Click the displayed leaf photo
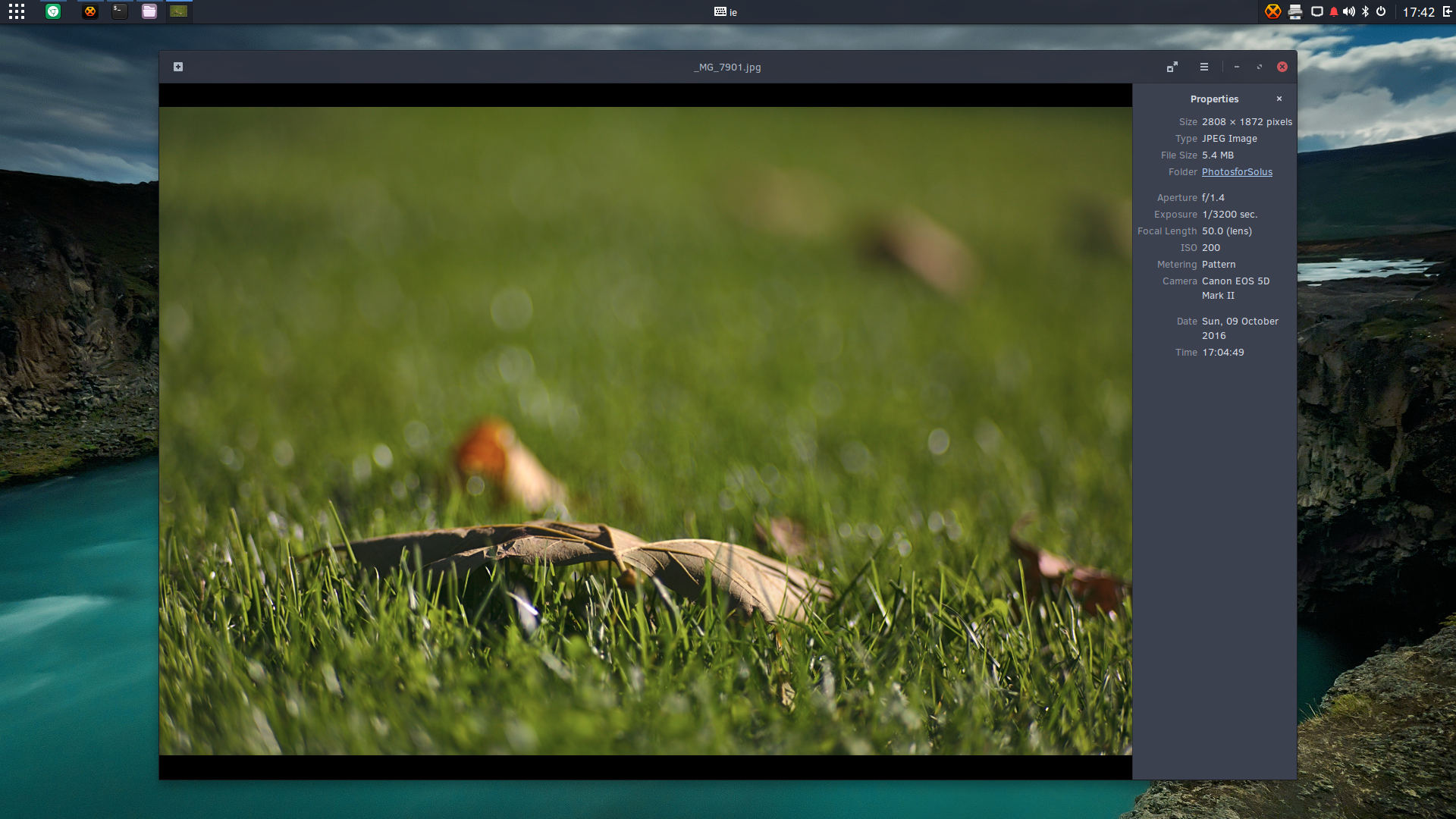Image resolution: width=1456 pixels, height=819 pixels. coord(645,431)
